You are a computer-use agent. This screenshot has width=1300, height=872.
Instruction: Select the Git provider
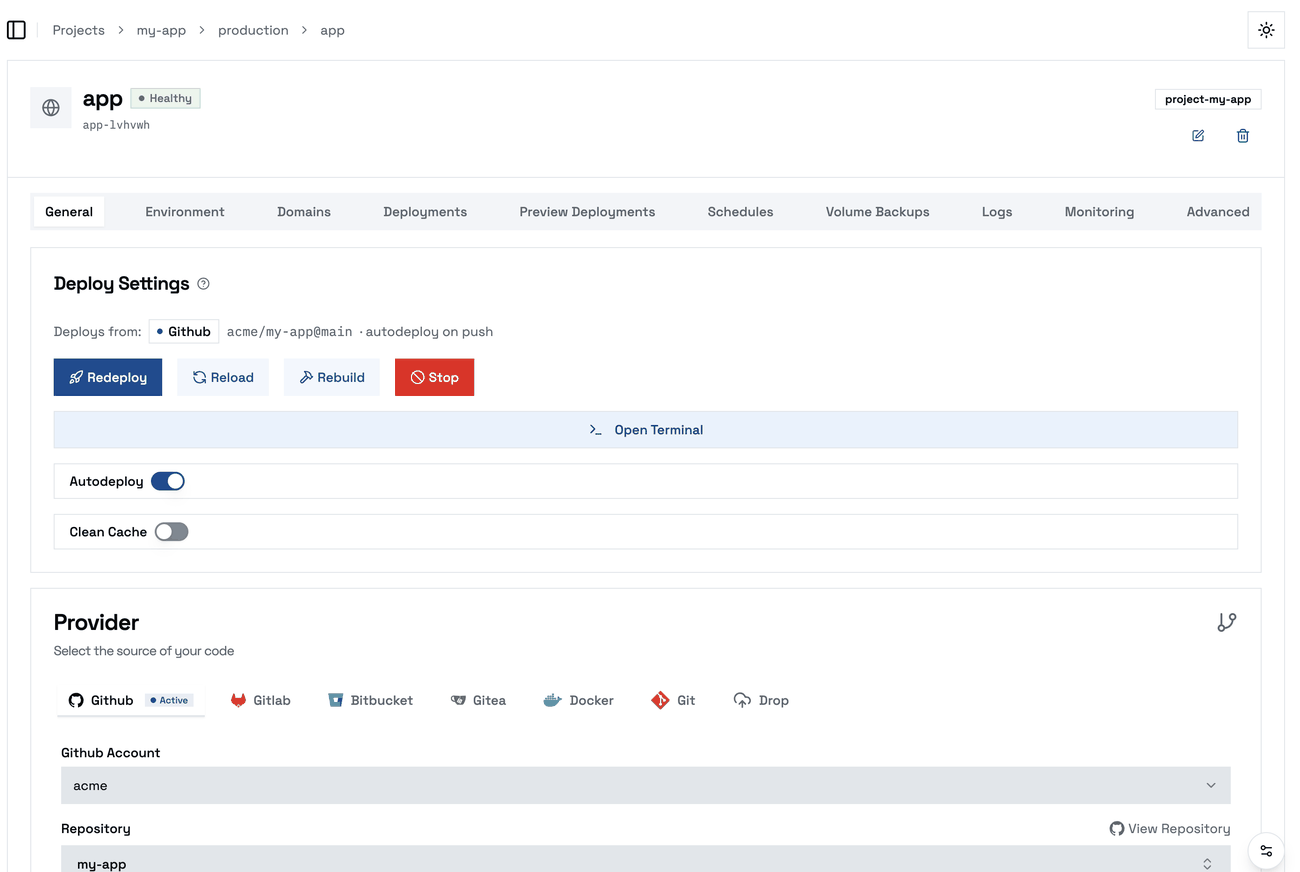(x=673, y=700)
